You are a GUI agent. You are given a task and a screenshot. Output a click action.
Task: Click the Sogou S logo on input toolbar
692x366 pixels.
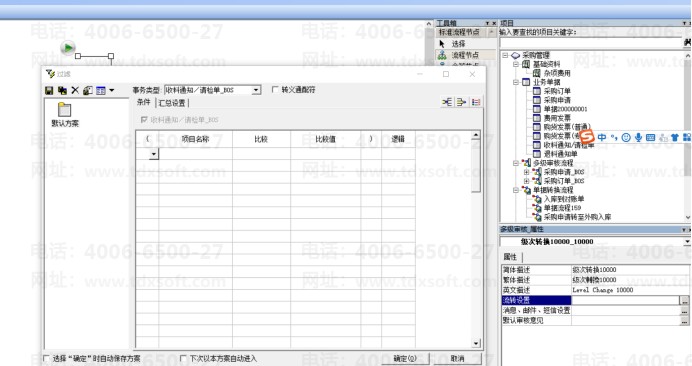[x=587, y=137]
